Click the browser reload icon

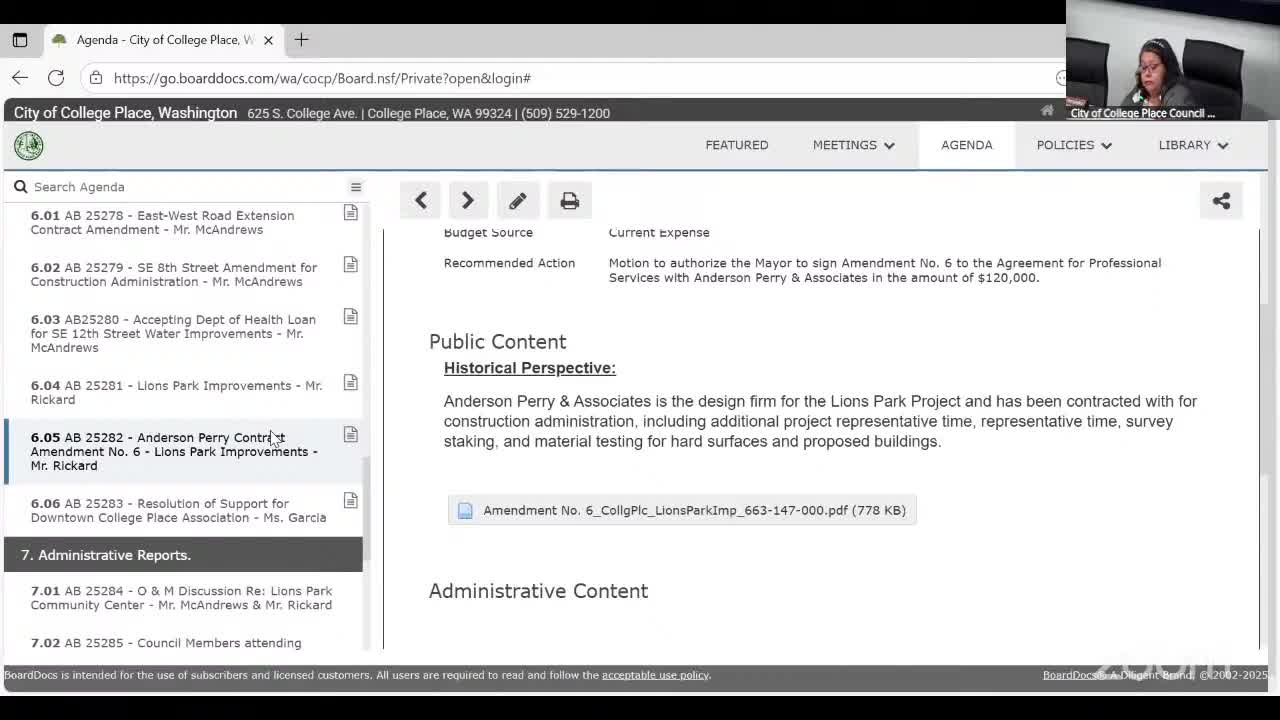tap(56, 78)
